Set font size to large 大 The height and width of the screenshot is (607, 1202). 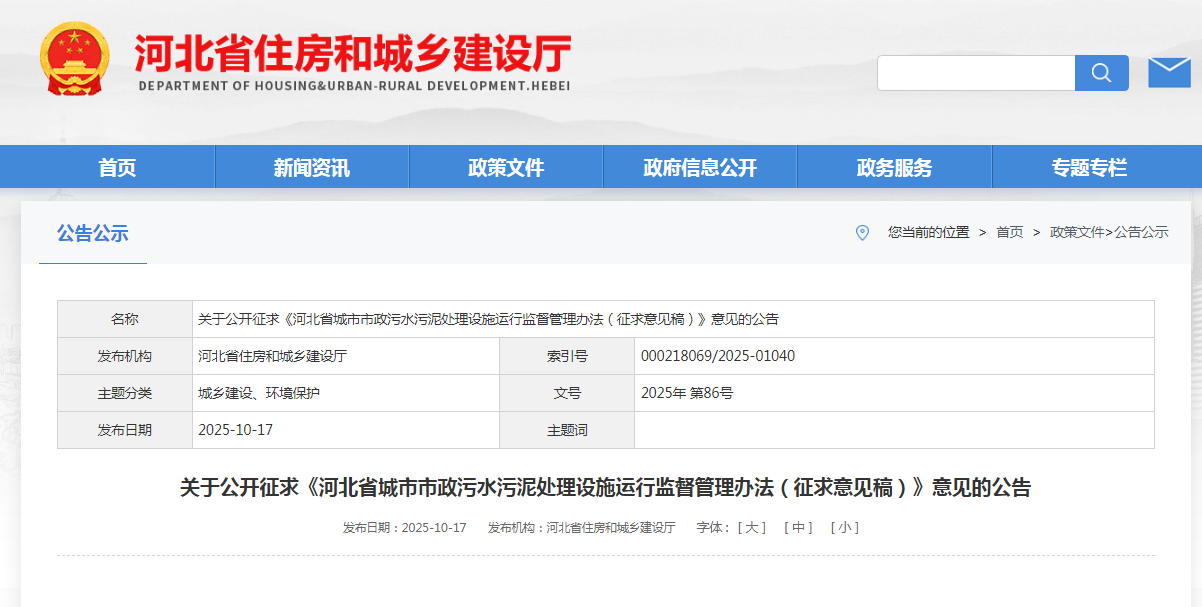pyautogui.click(x=751, y=527)
